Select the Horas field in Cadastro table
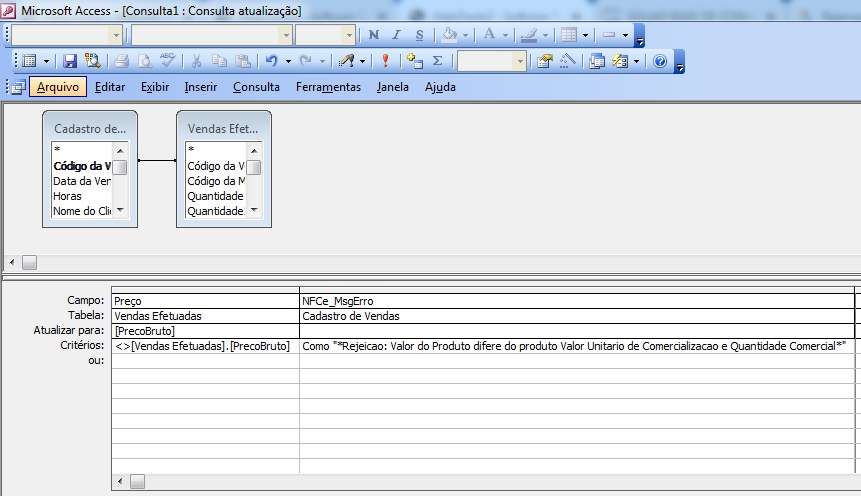The height and width of the screenshot is (496, 861). point(68,197)
